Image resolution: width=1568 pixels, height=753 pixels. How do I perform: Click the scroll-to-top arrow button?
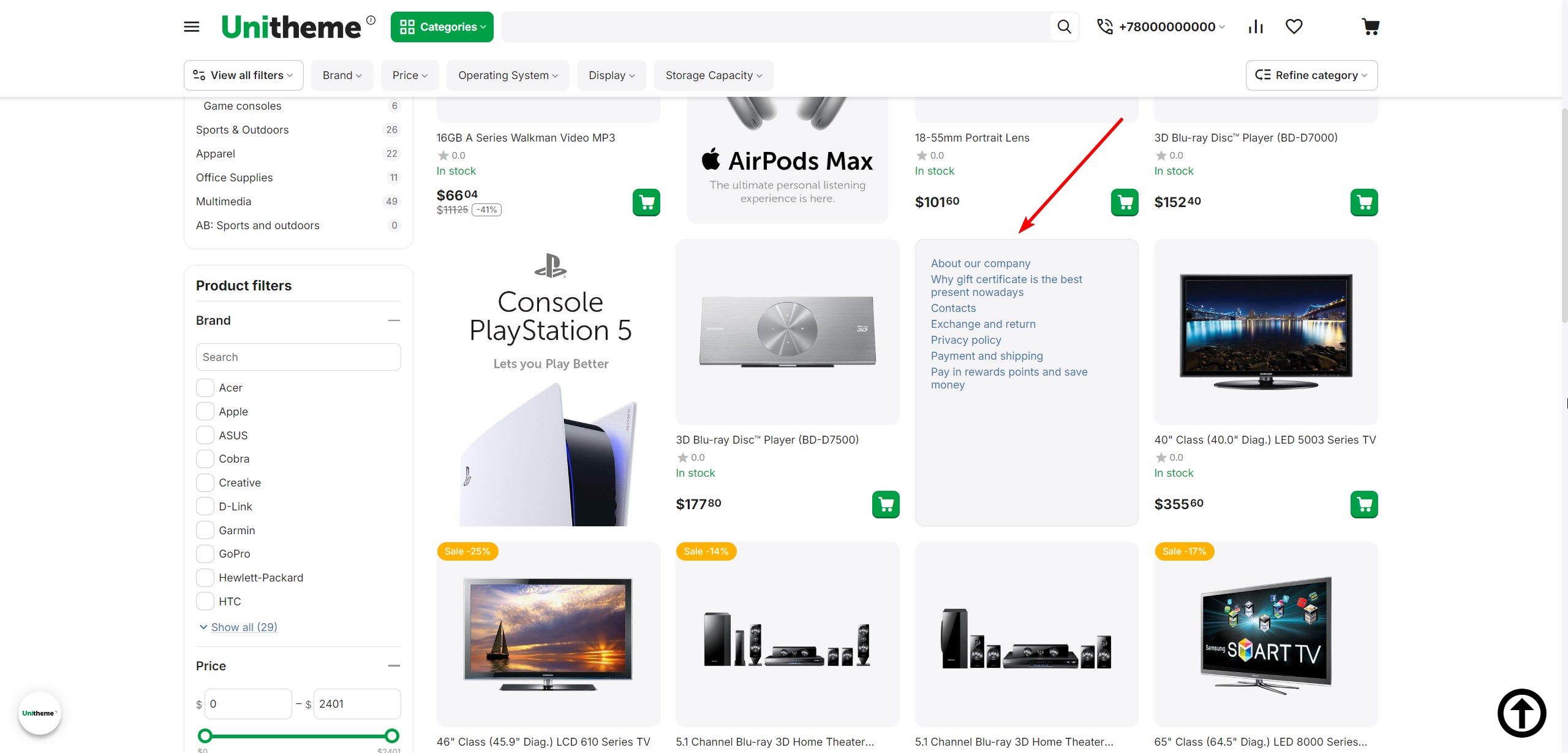pos(1521,713)
